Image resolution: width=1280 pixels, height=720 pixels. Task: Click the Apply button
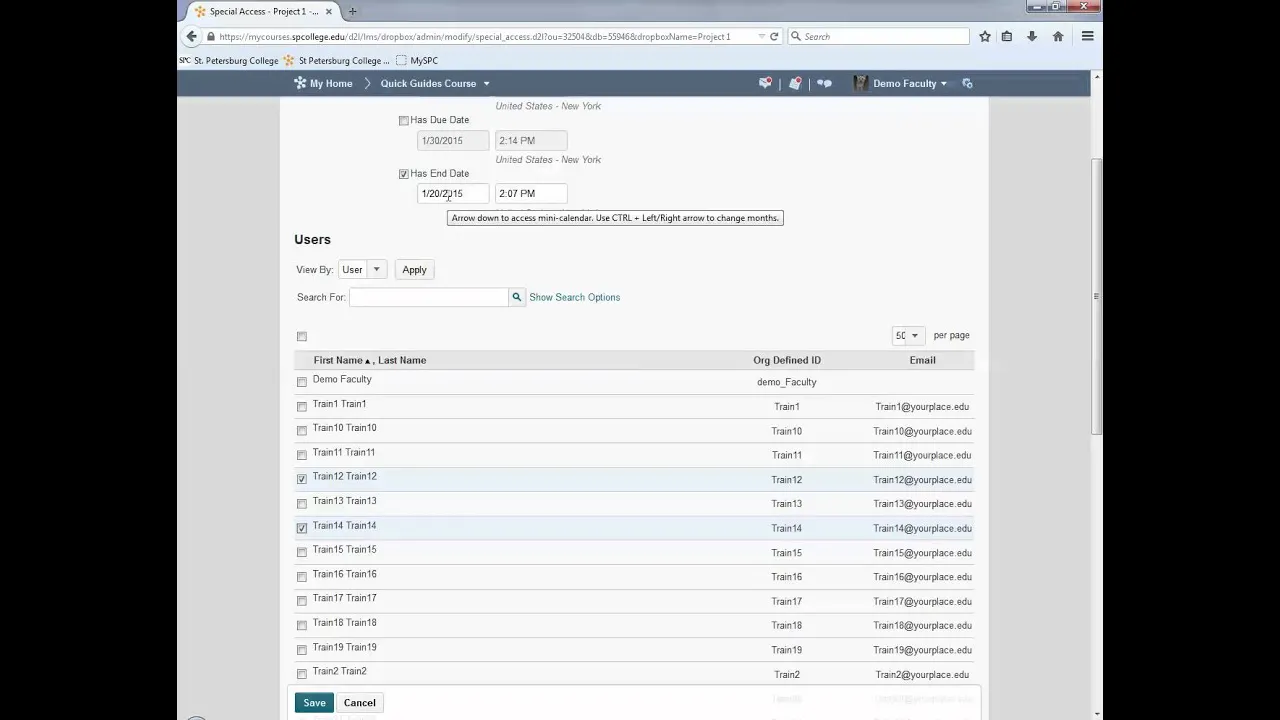pyautogui.click(x=414, y=269)
